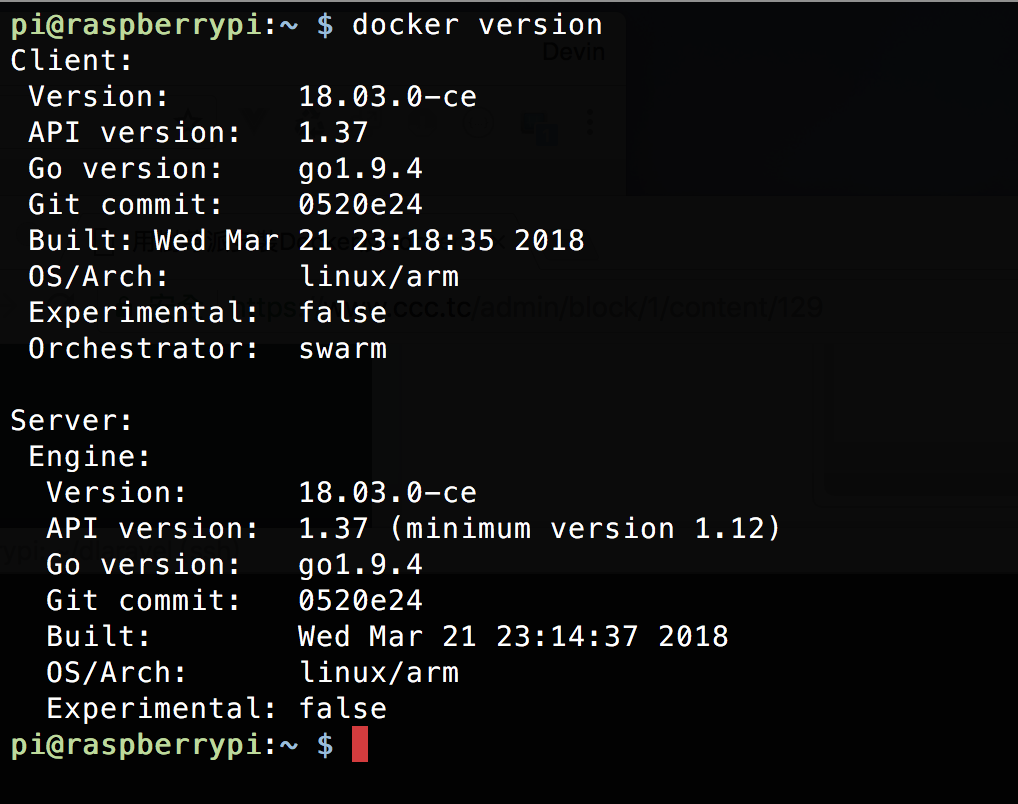Click the red terminal cursor block
This screenshot has width=1018, height=804.
pyautogui.click(x=360, y=744)
